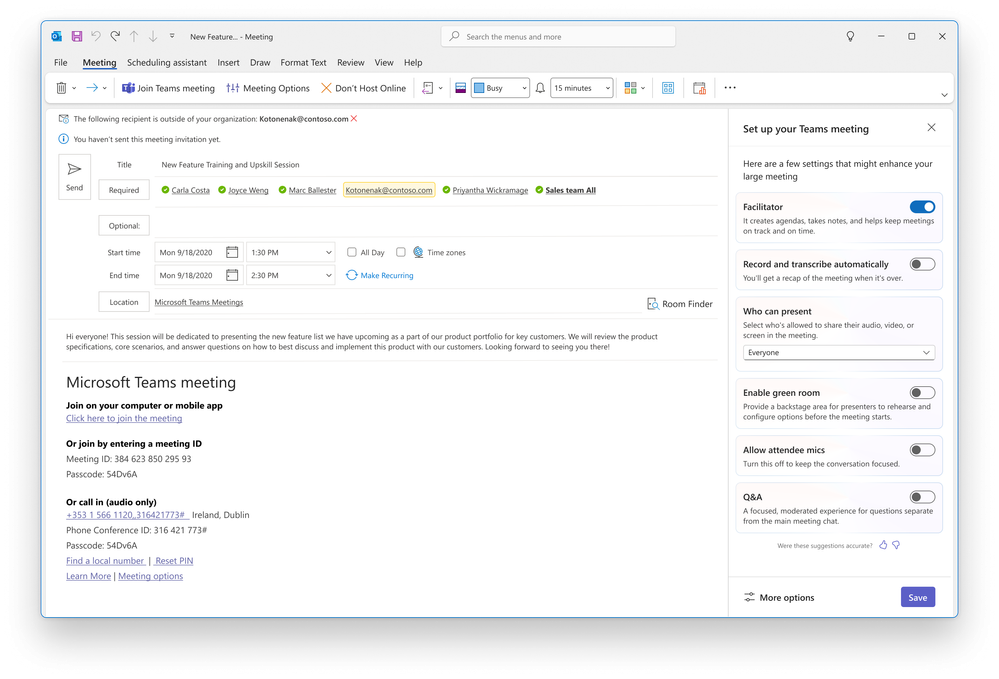Image resolution: width=999 pixels, height=679 pixels.
Task: Click the Forward arrow icon in ribbon
Action: click(x=92, y=88)
